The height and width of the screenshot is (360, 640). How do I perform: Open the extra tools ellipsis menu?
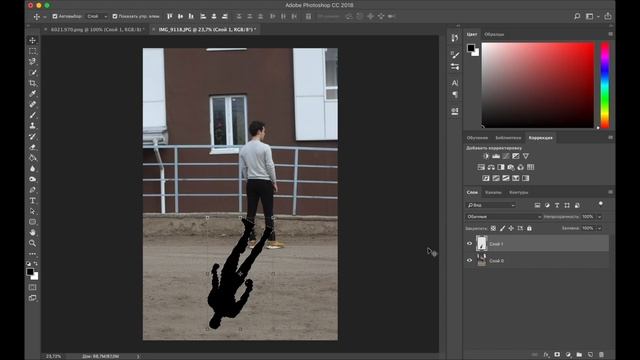(x=32, y=253)
